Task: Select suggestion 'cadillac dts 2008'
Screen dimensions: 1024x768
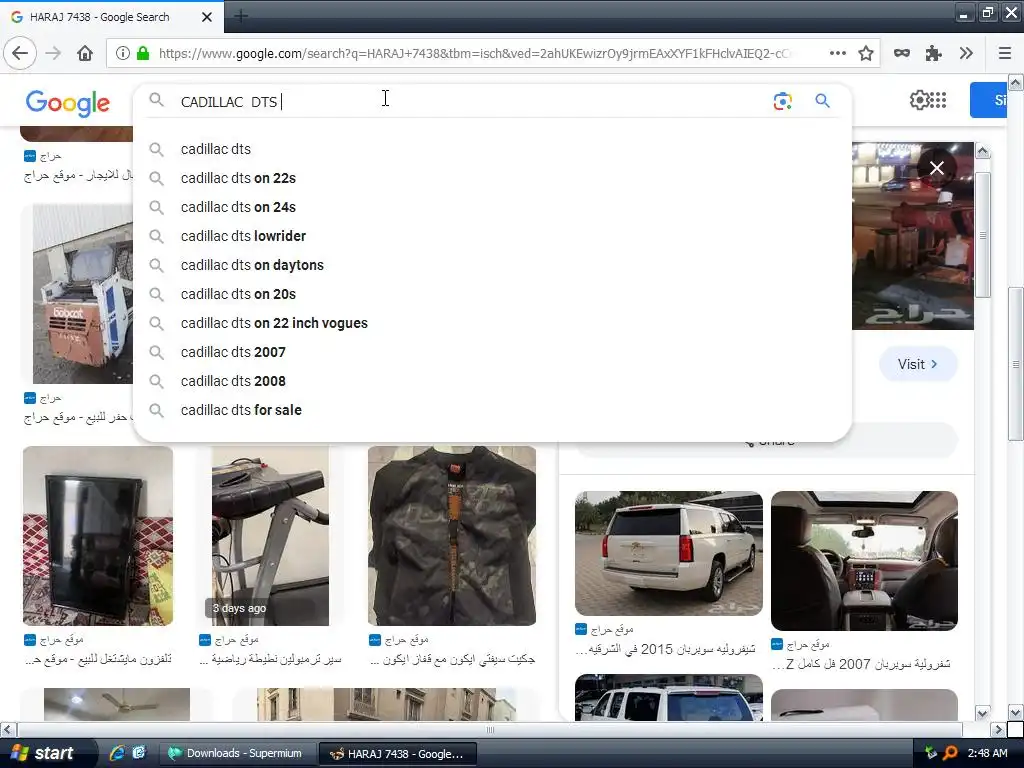Action: click(492, 381)
